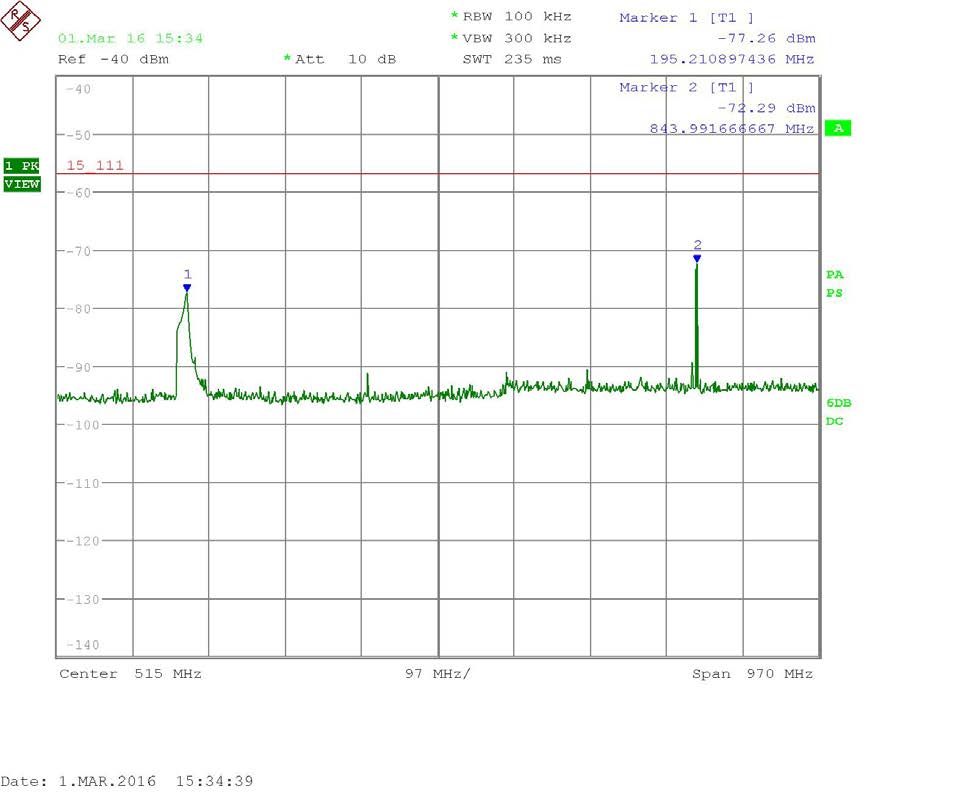Viewport: 975px width, 810px height.
Task: Click marker 1 frequency '195.210897436 MHz'
Action: tap(732, 59)
